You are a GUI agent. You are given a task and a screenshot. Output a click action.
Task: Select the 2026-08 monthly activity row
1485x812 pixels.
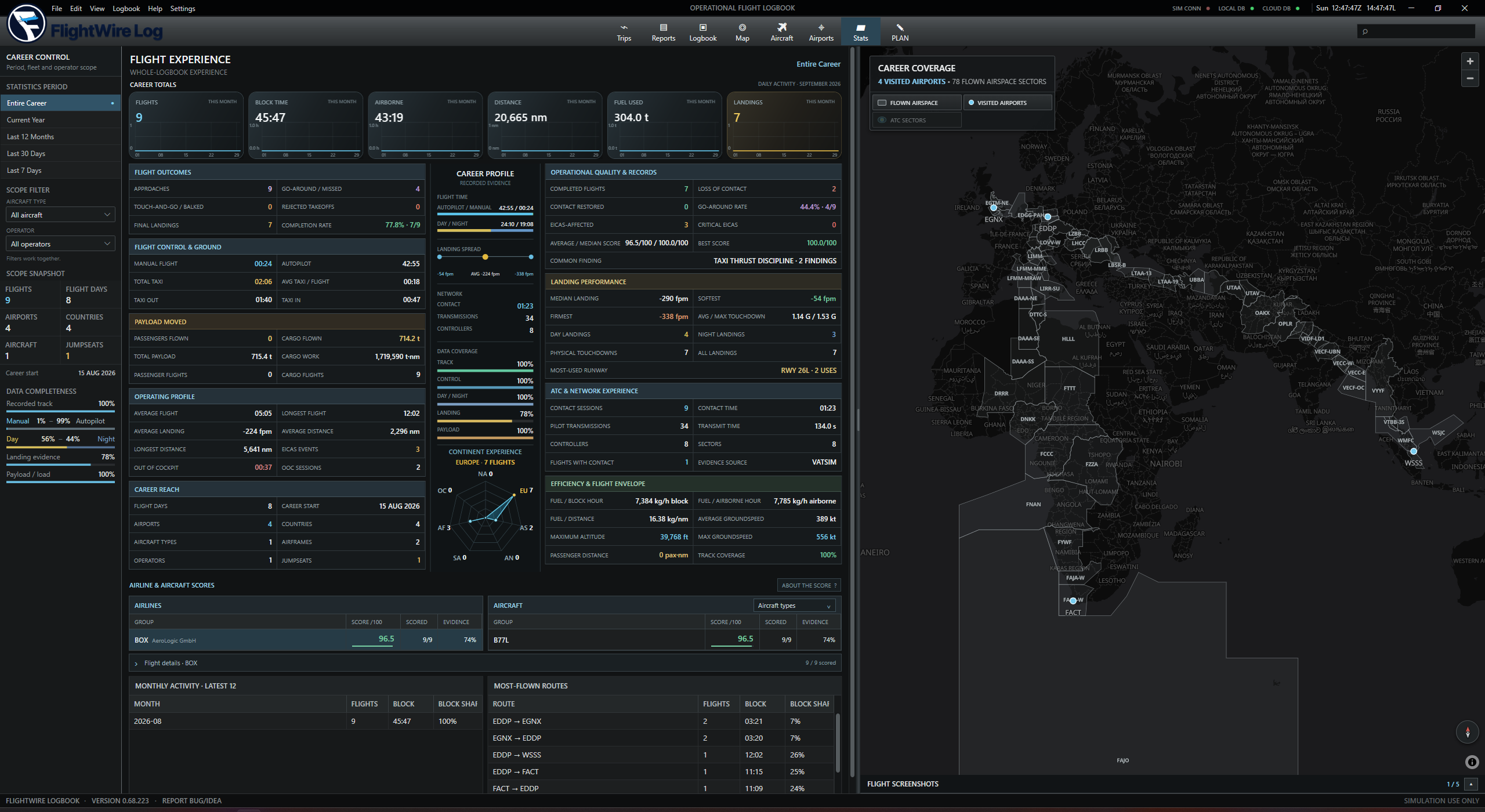tap(306, 721)
